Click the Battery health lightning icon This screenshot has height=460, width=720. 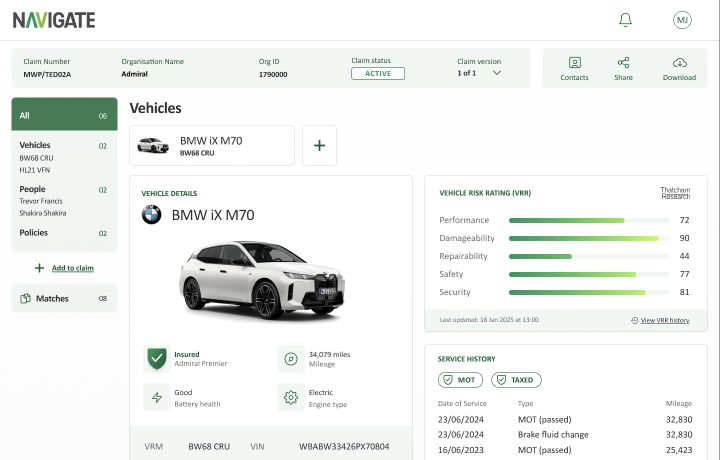(x=157, y=397)
